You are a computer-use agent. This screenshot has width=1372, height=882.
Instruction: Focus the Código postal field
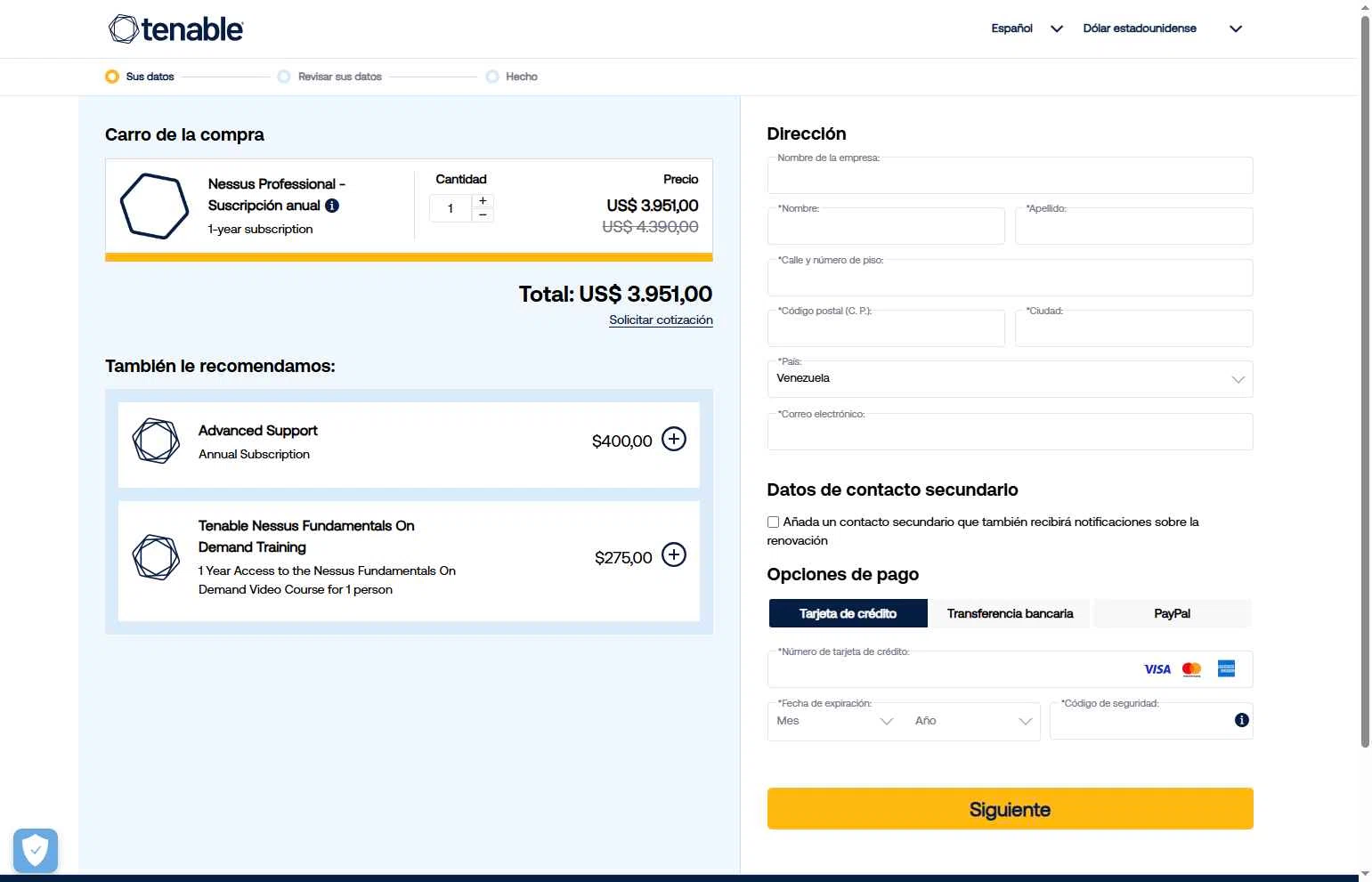[886, 328]
